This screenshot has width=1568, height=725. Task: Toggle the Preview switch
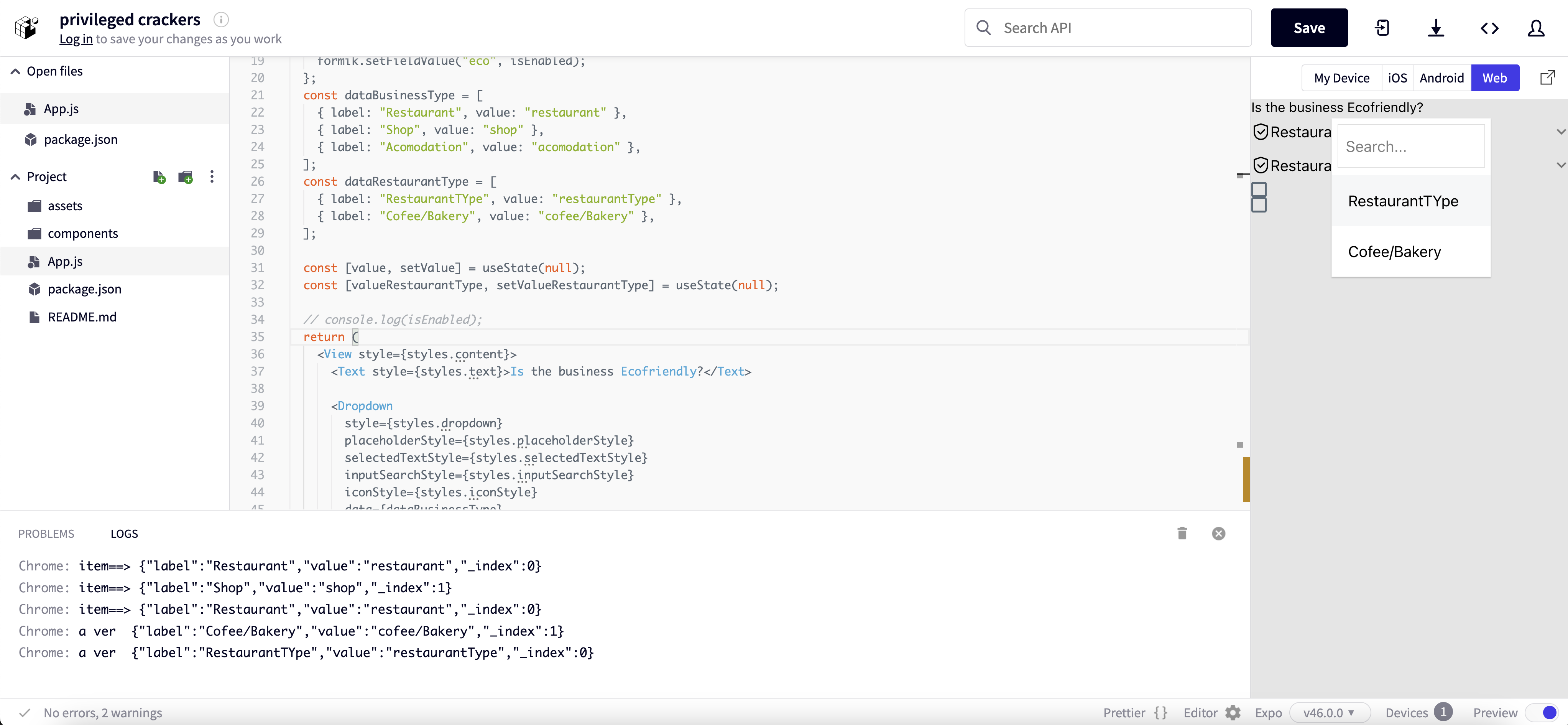(1542, 712)
